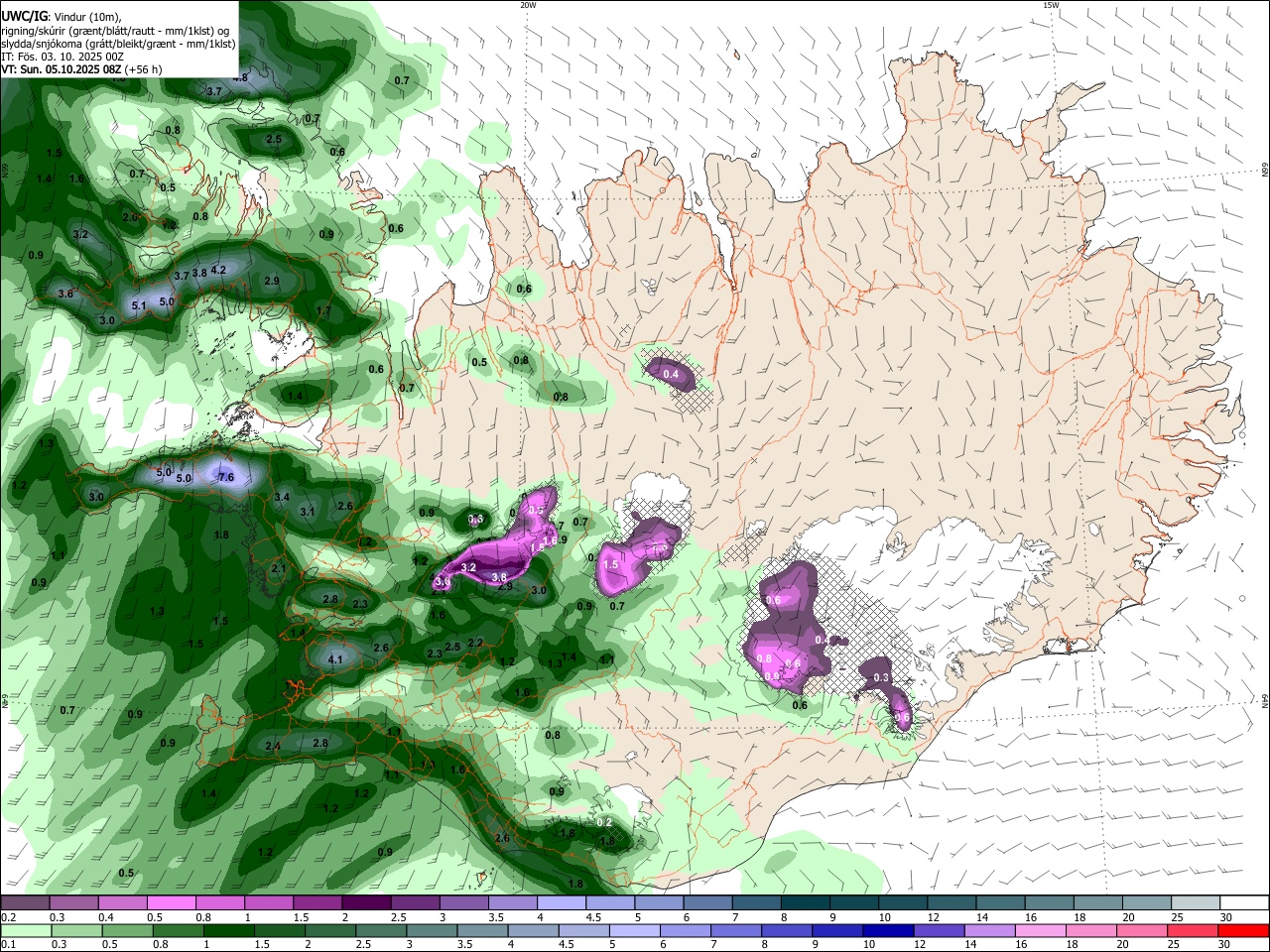Select the 2.4 rainfall value label
The image size is (1270, 952).
click(x=273, y=746)
